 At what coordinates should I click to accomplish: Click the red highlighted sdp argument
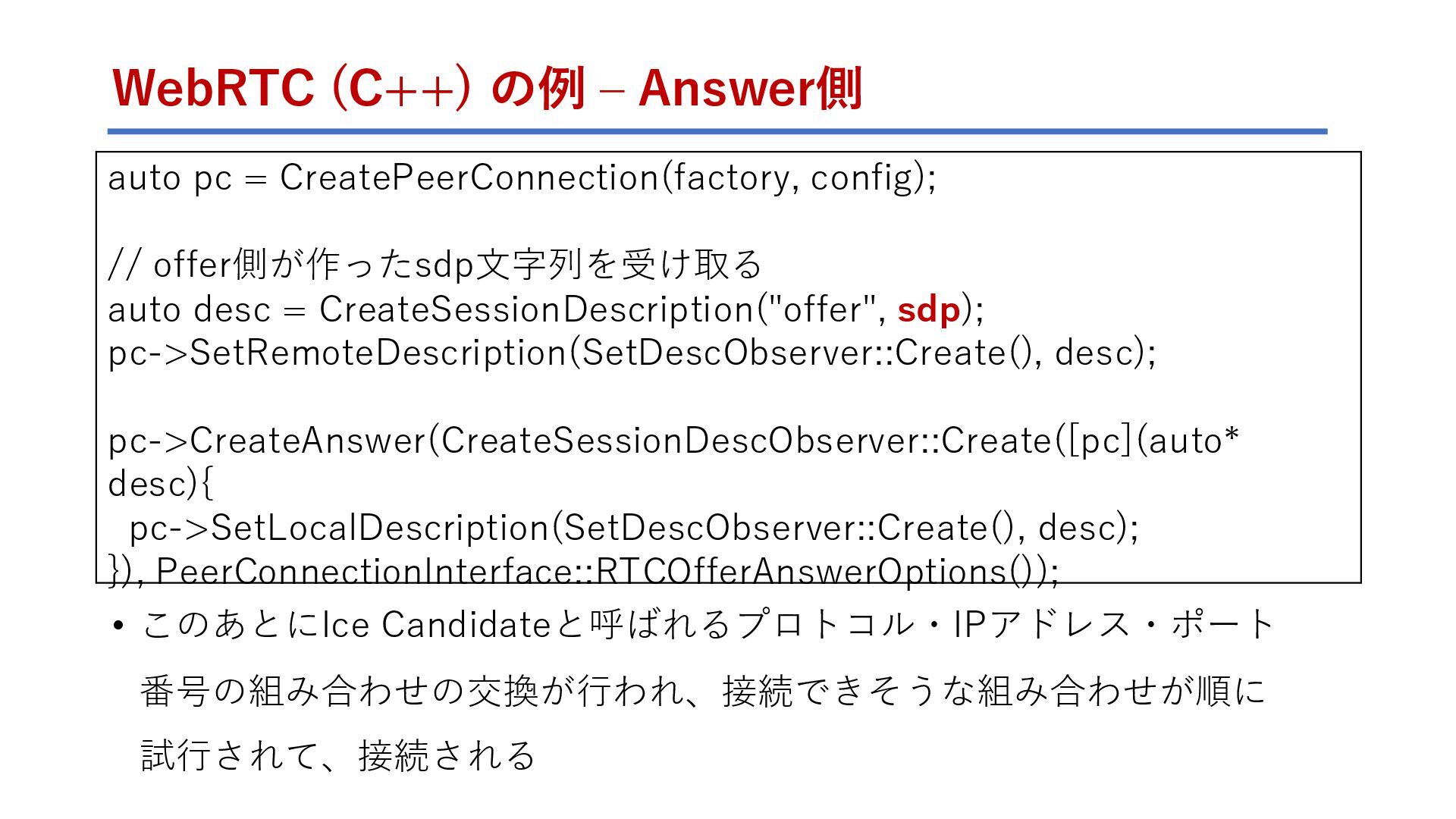tap(929, 309)
